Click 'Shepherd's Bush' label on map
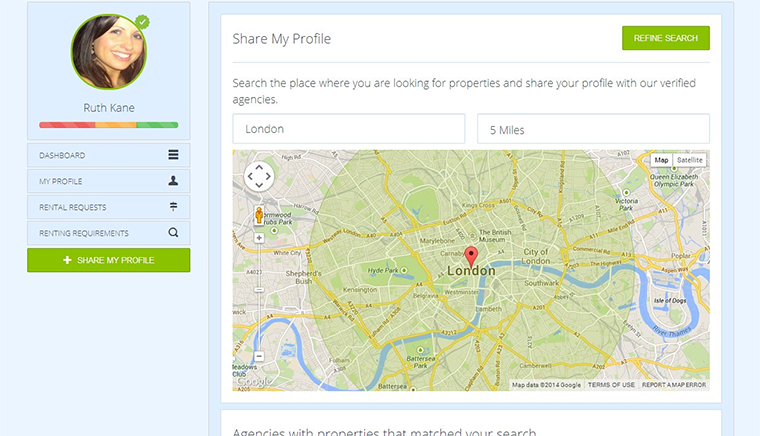This screenshot has width=760, height=436. (303, 277)
